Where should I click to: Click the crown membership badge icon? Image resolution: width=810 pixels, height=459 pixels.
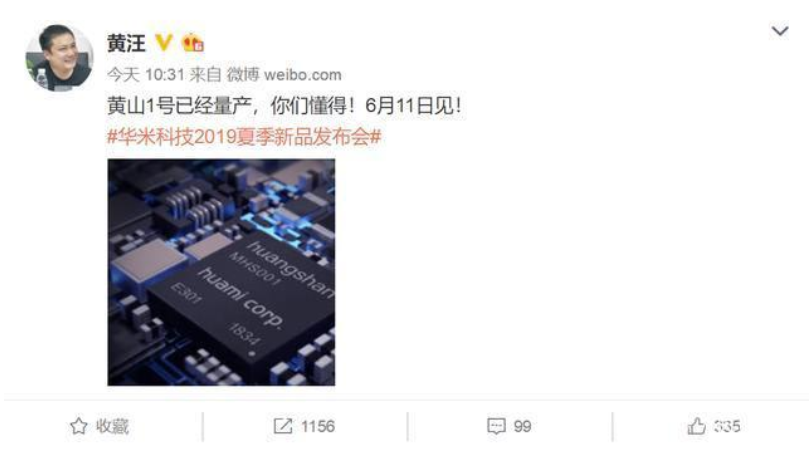coord(193,43)
